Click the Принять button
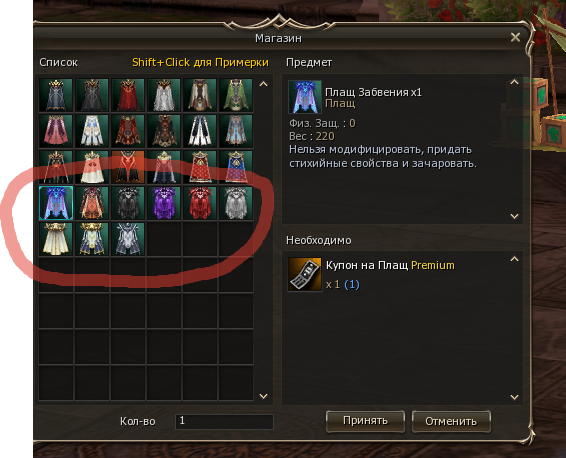 tap(365, 421)
